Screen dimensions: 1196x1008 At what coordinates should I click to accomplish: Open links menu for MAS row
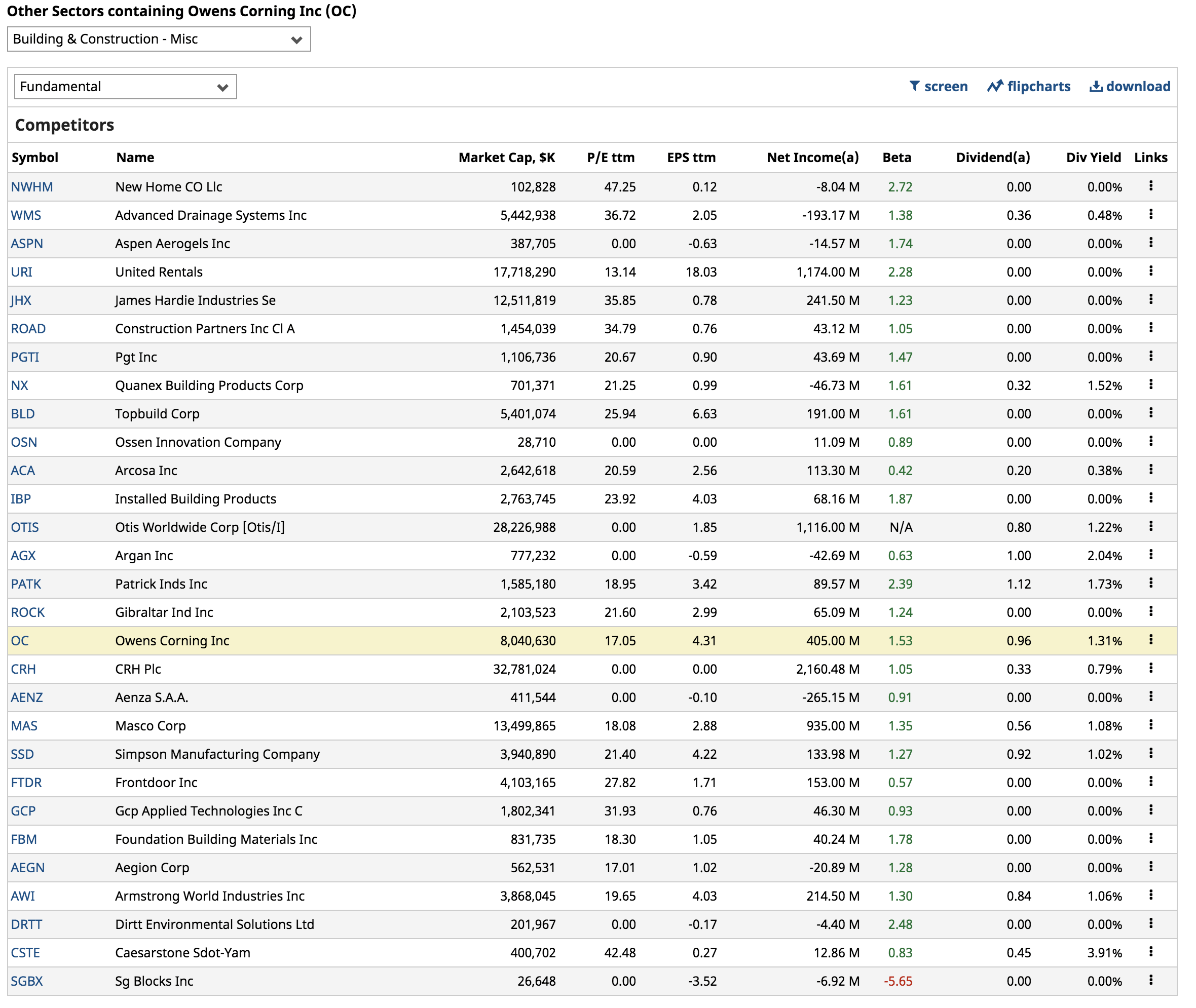[1150, 724]
